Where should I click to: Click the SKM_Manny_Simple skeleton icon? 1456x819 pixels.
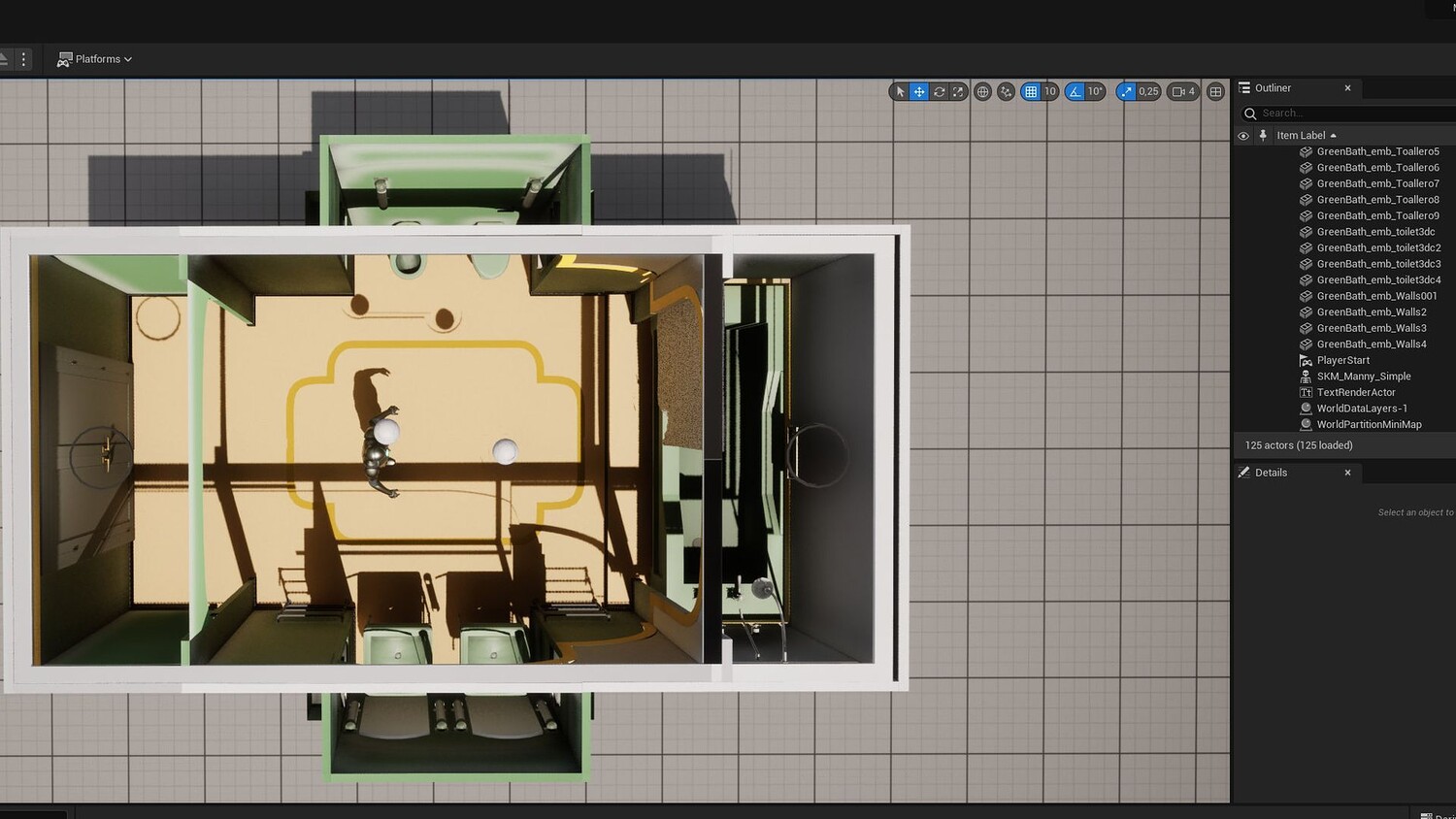(x=1306, y=377)
